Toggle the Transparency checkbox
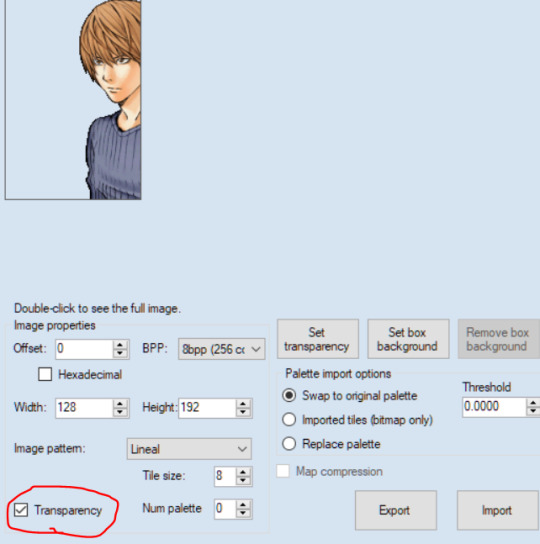This screenshot has width=540, height=544. [21, 510]
